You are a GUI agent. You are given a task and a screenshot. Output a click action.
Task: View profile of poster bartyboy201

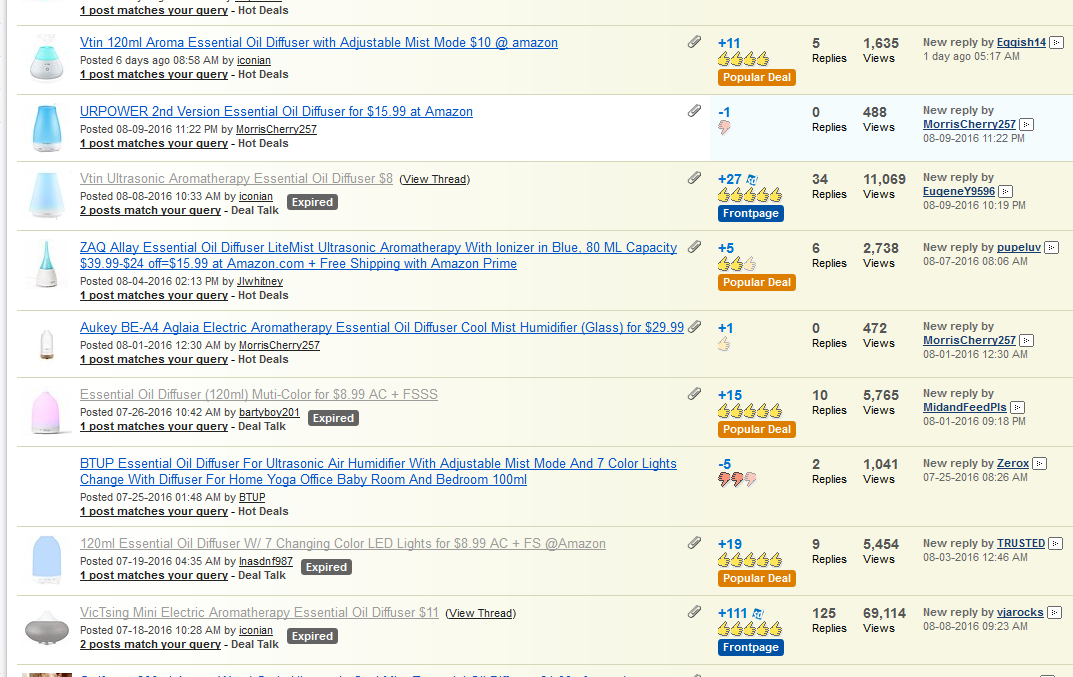click(x=269, y=412)
